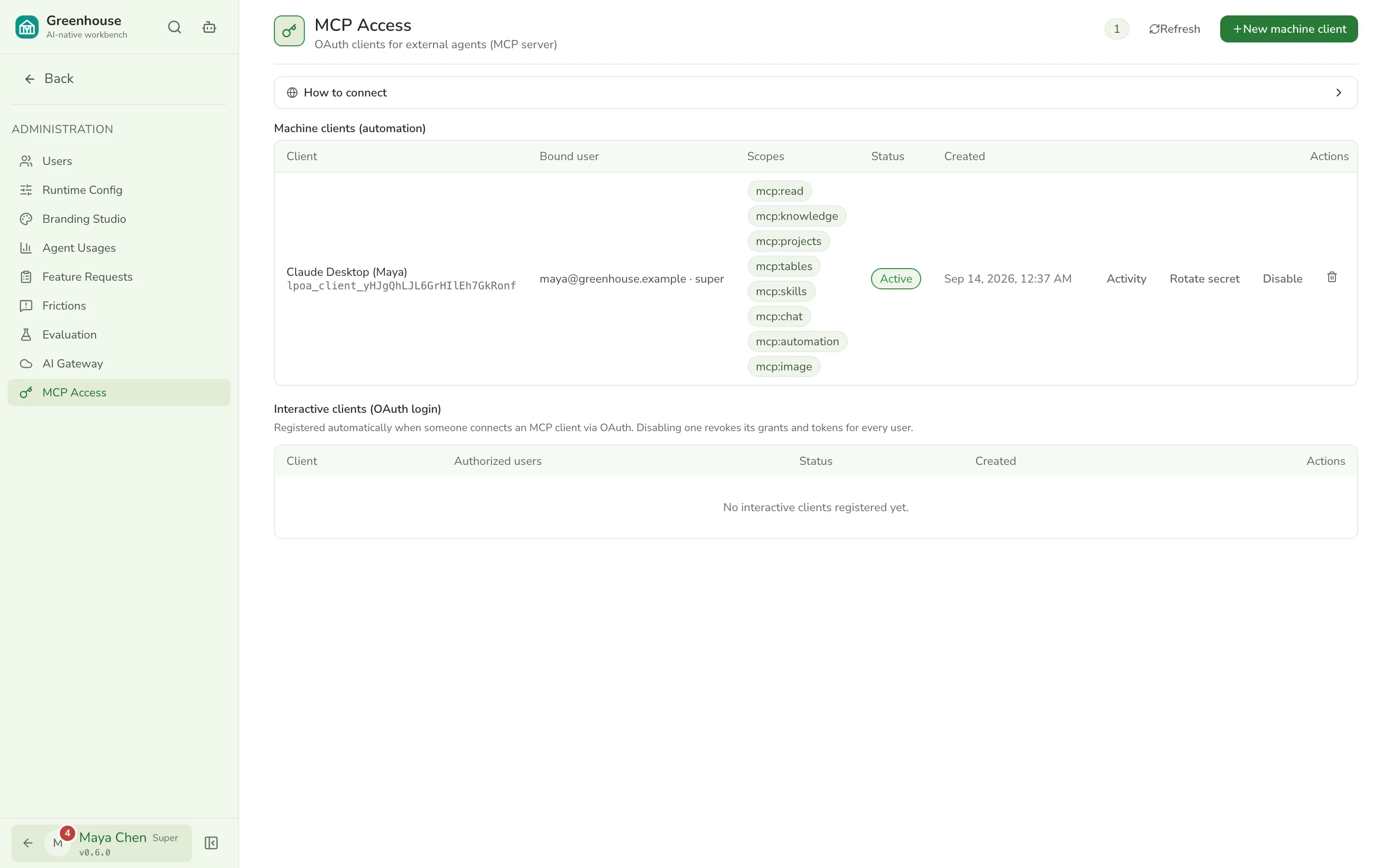The height and width of the screenshot is (868, 1389).
Task: Refresh the client list
Action: [1174, 29]
